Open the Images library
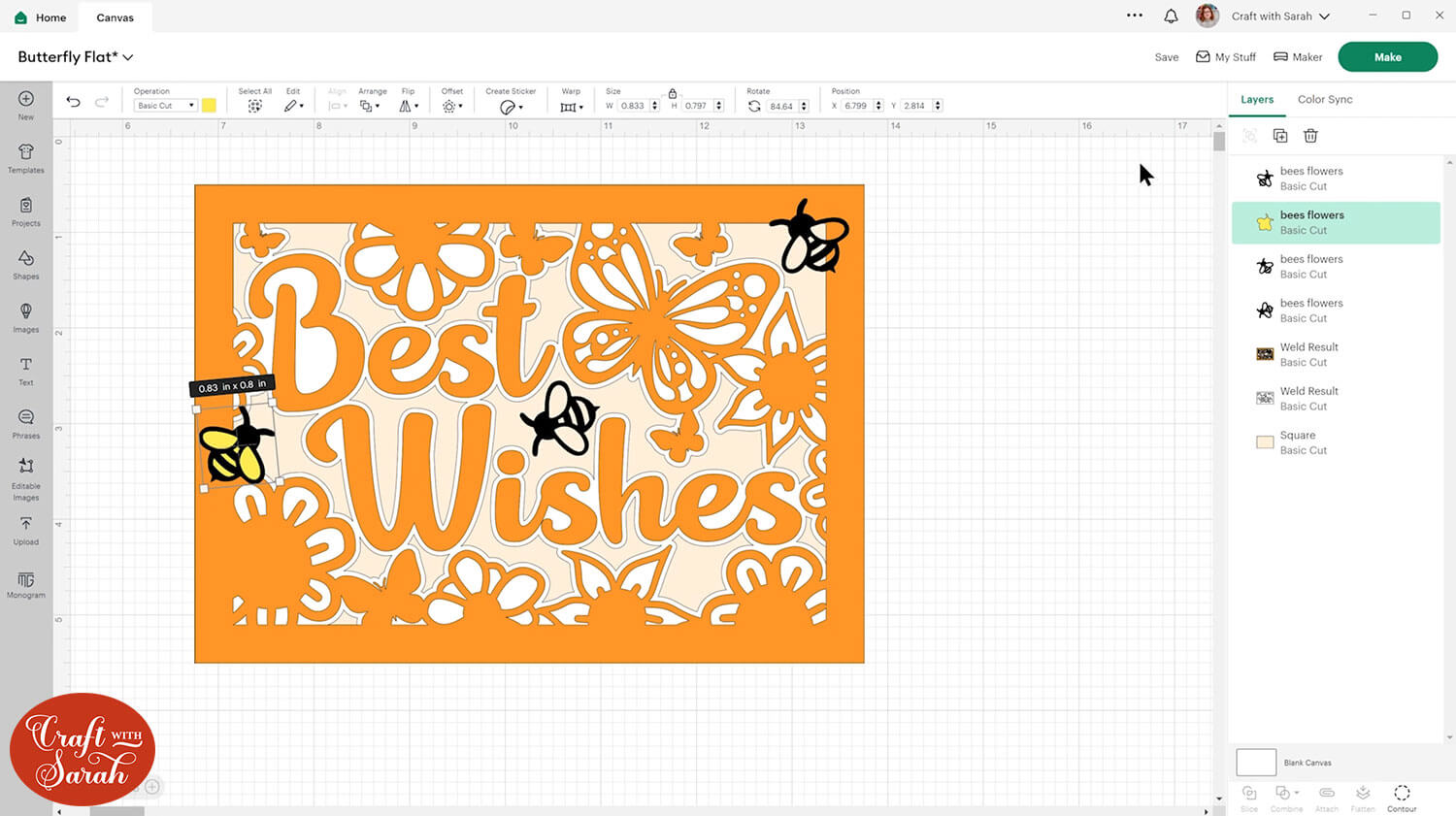This screenshot has height=816, width=1456. click(x=26, y=316)
